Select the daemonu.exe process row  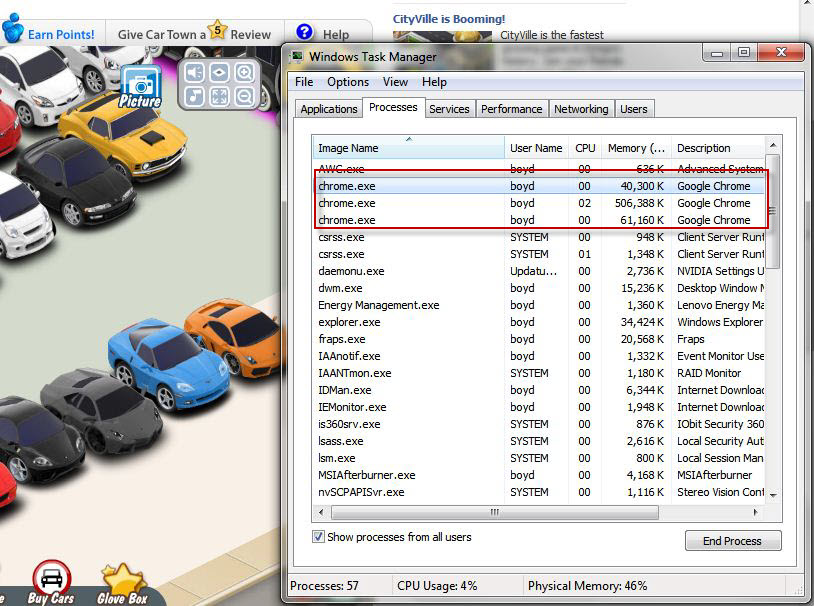pyautogui.click(x=539, y=271)
